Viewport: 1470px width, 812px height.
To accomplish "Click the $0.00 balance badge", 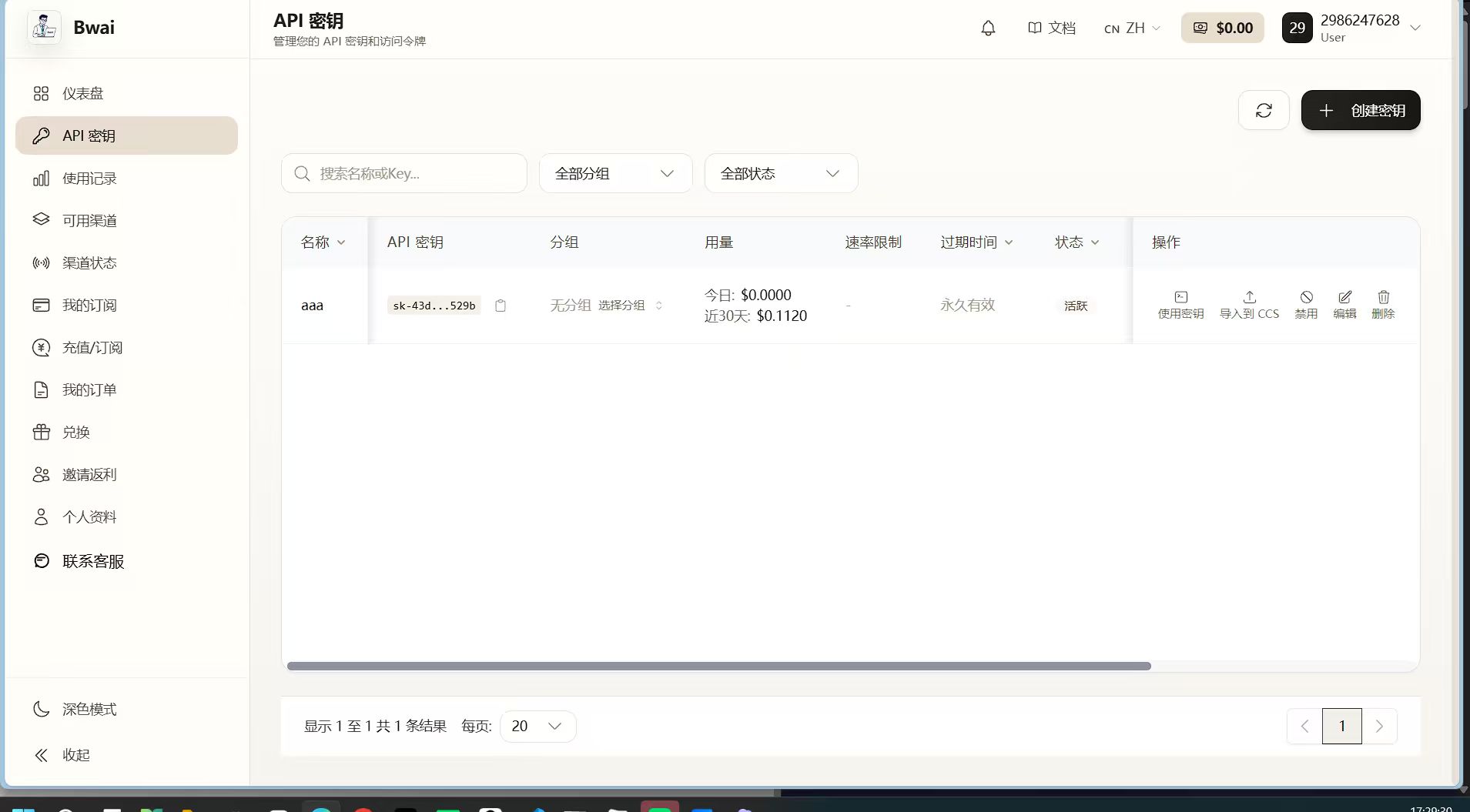I will coord(1222,28).
